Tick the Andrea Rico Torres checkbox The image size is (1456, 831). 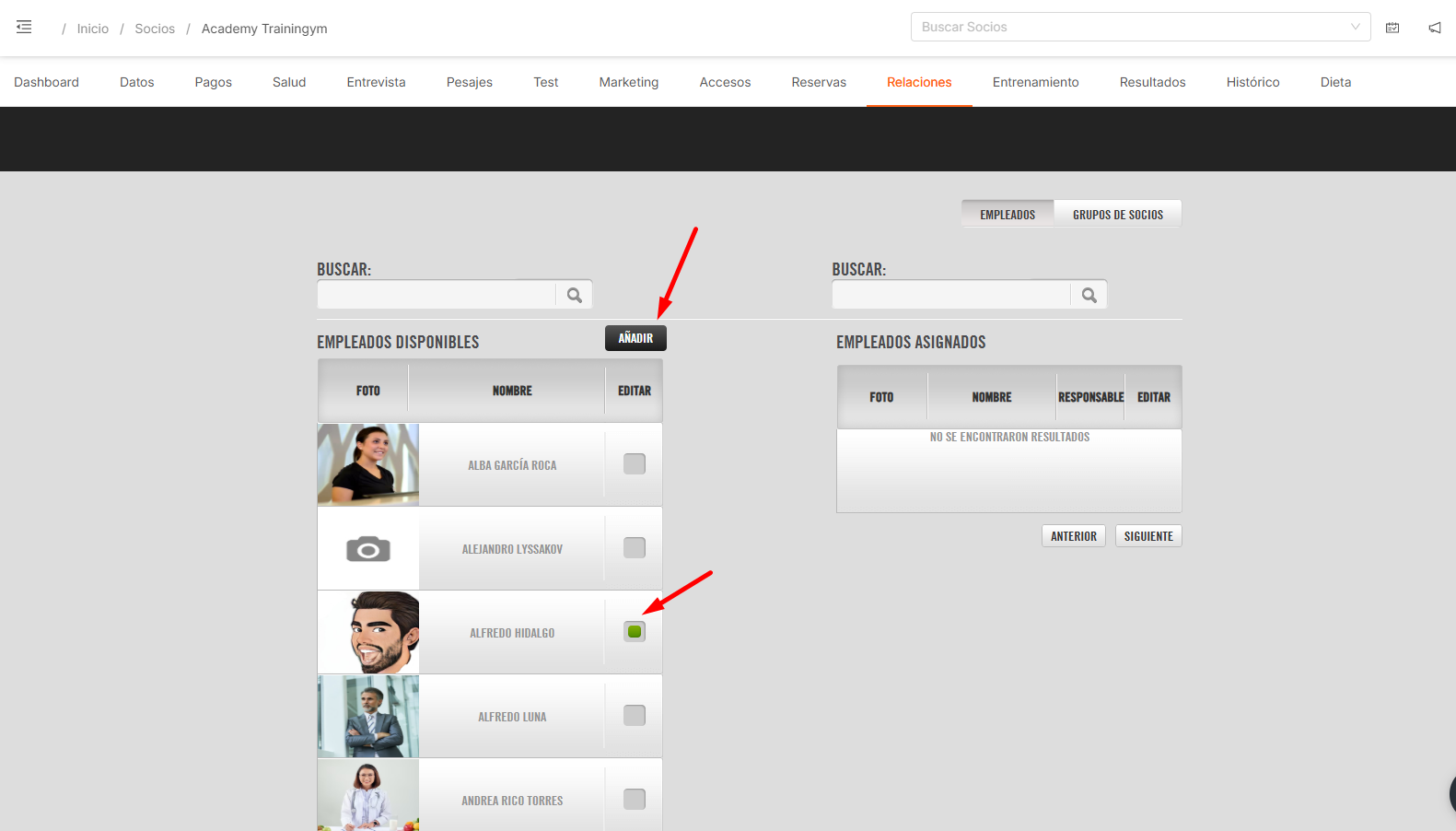[635, 800]
